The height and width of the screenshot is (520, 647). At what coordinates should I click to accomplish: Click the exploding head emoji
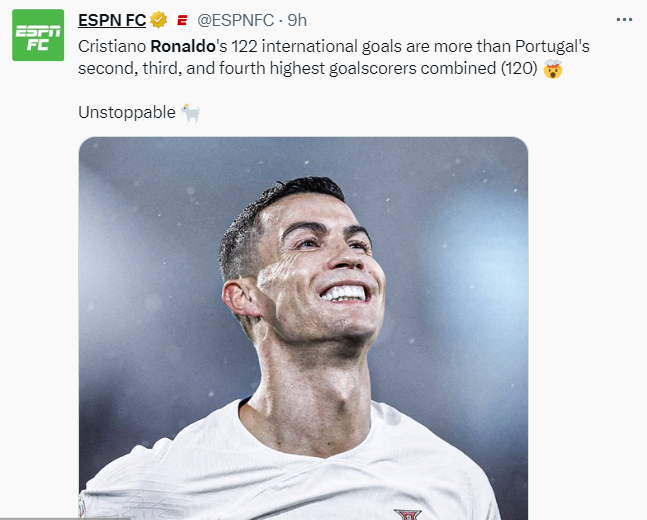coord(552,70)
